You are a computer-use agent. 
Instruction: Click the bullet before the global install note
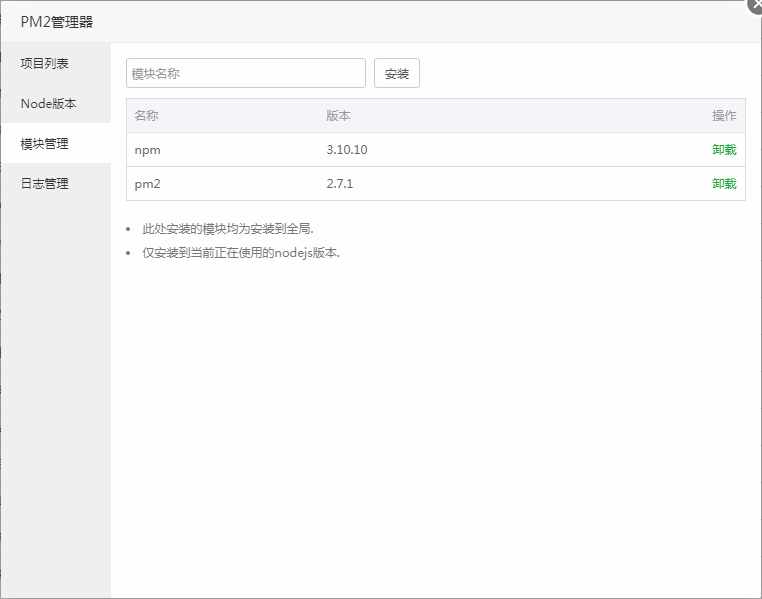point(128,230)
